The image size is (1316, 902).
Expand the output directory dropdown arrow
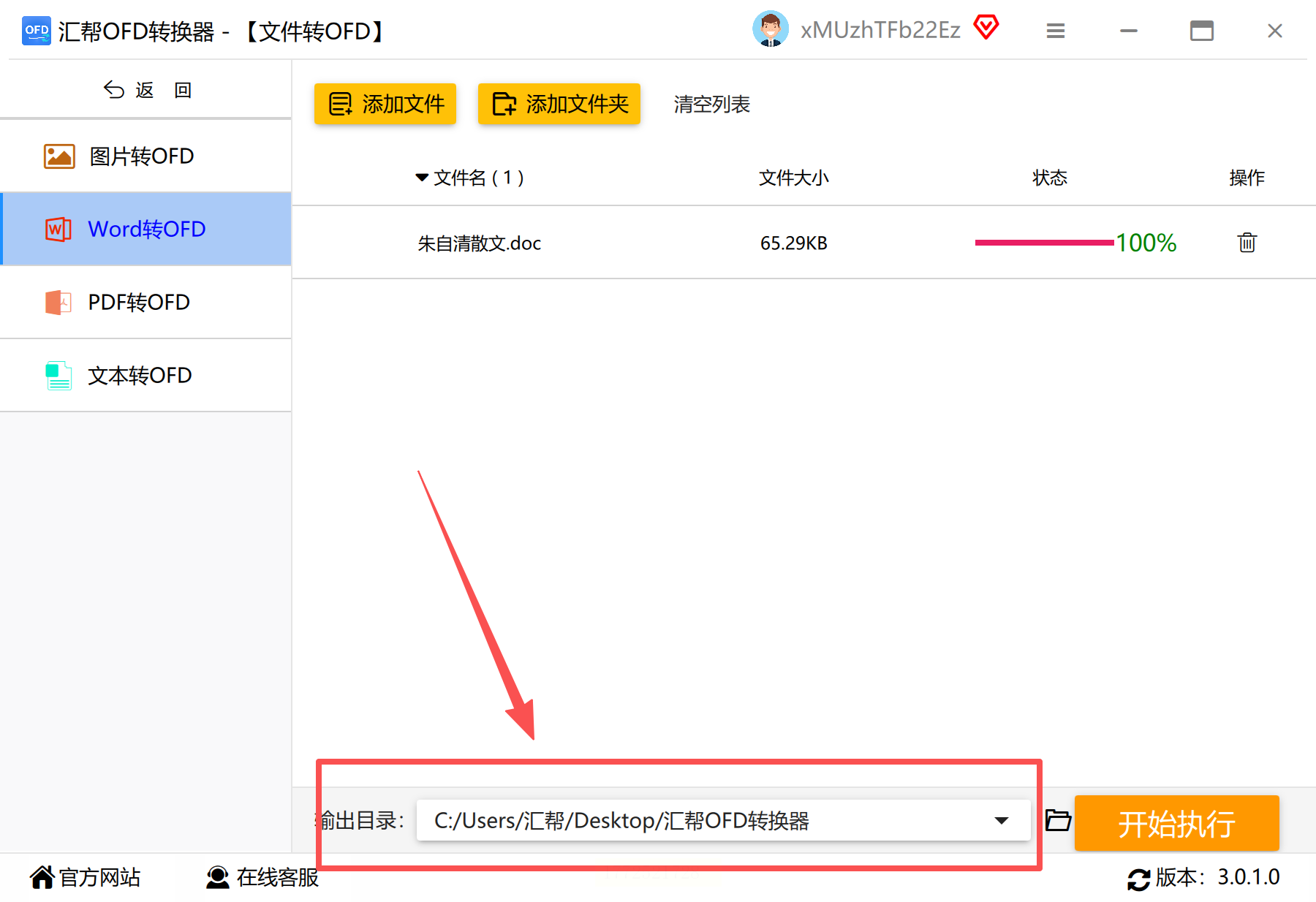[1002, 820]
